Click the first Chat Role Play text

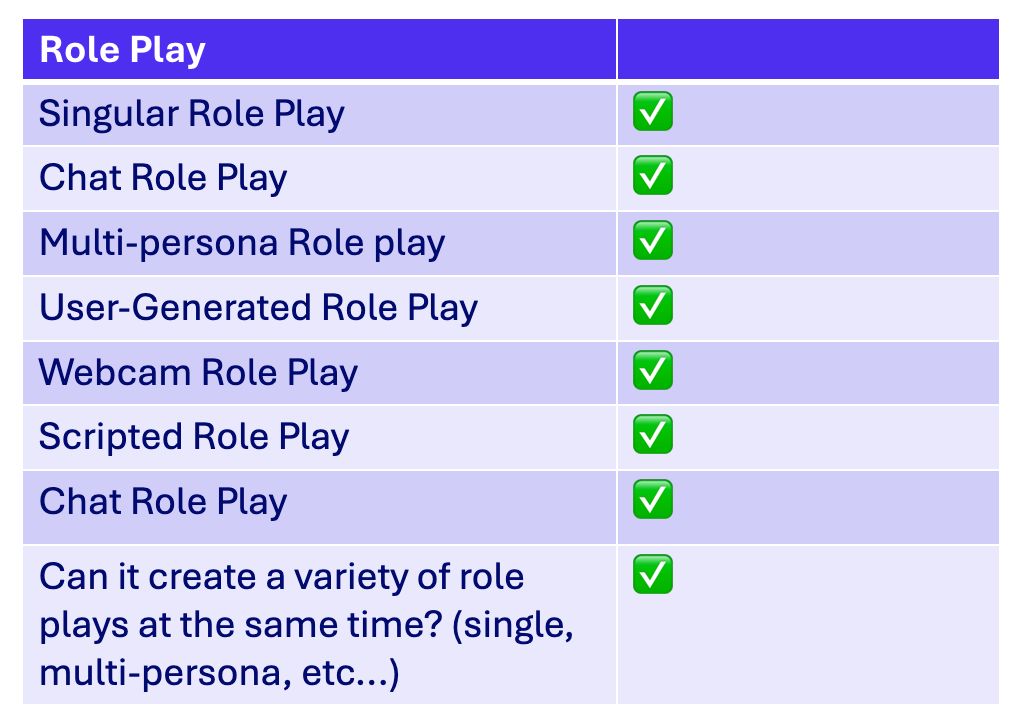tap(163, 178)
